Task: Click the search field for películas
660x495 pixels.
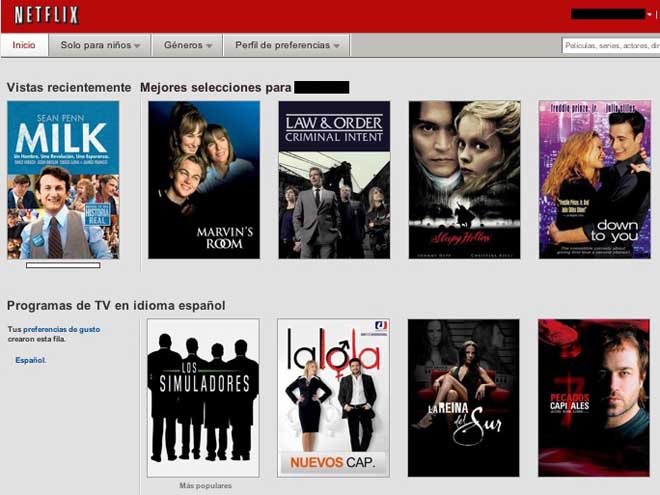Action: pyautogui.click(x=610, y=45)
